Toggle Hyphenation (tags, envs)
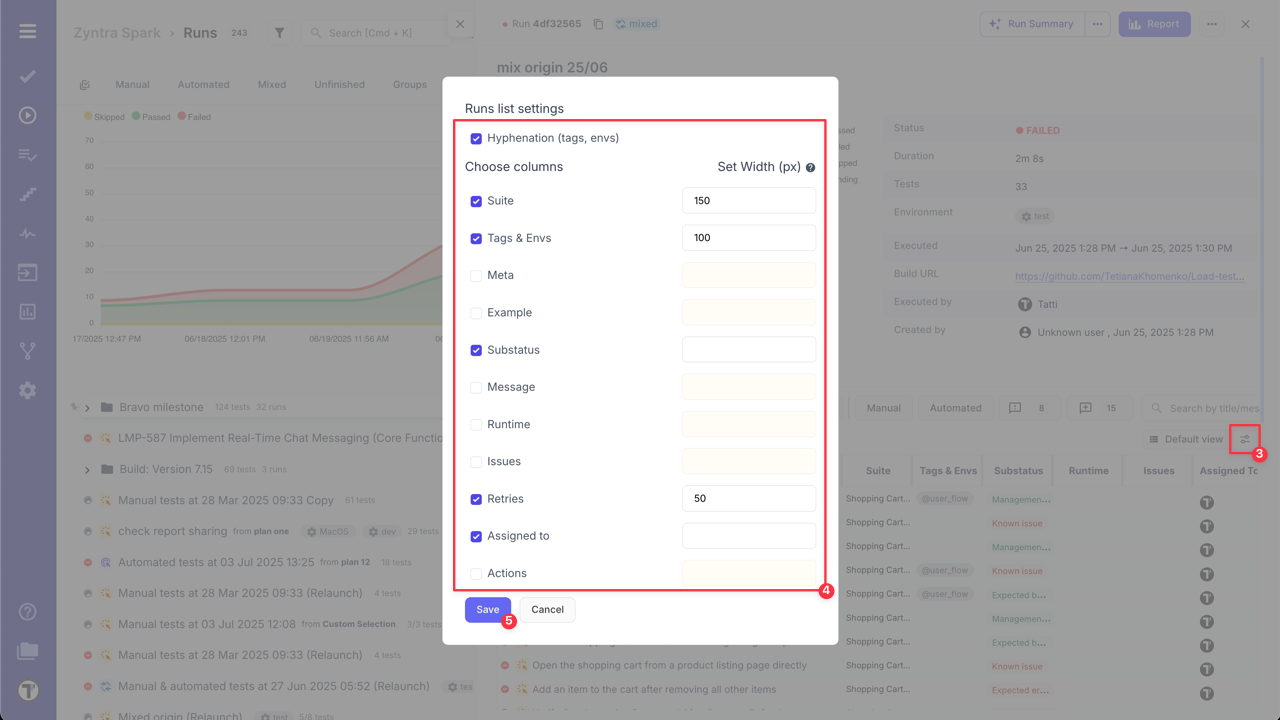This screenshot has height=720, width=1280. coord(476,137)
